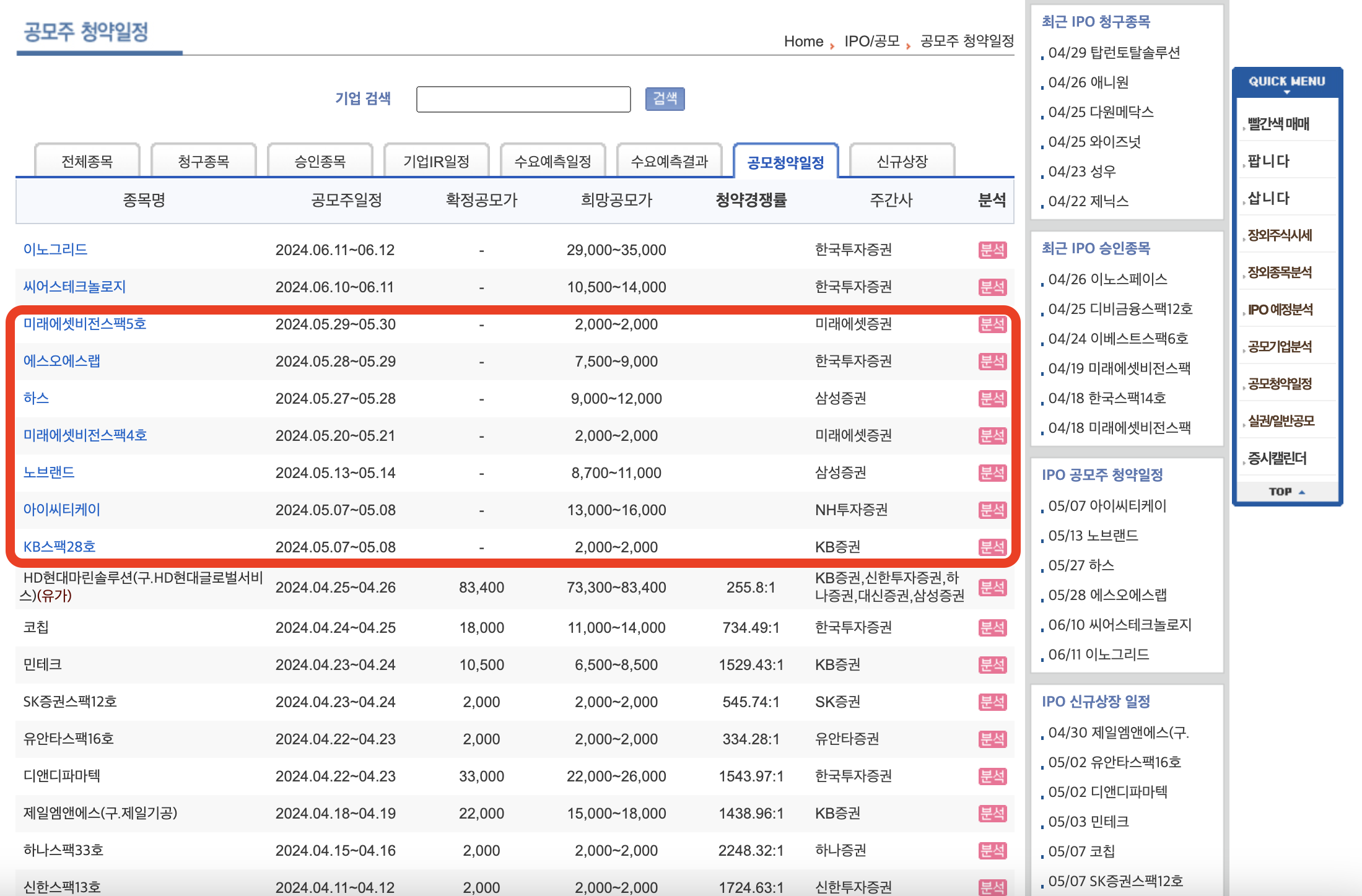Open 증시캘린더 from the Quick Menu

(x=1278, y=458)
